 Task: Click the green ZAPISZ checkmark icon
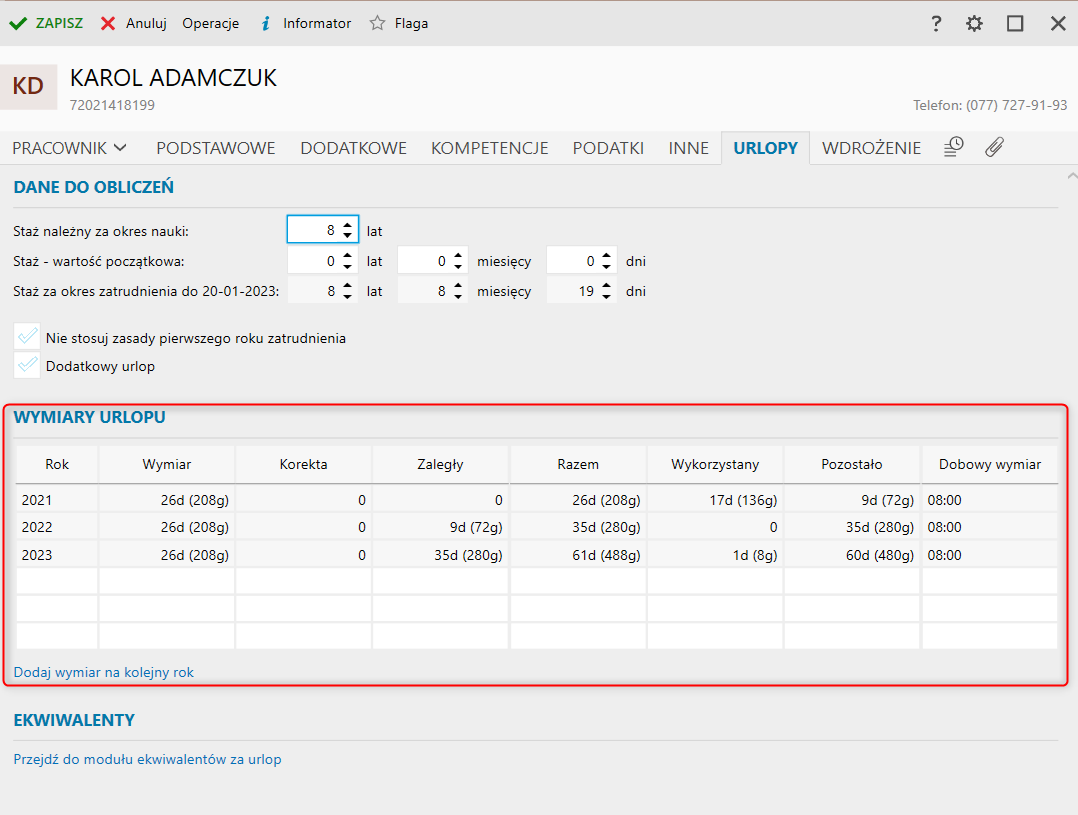[17, 23]
